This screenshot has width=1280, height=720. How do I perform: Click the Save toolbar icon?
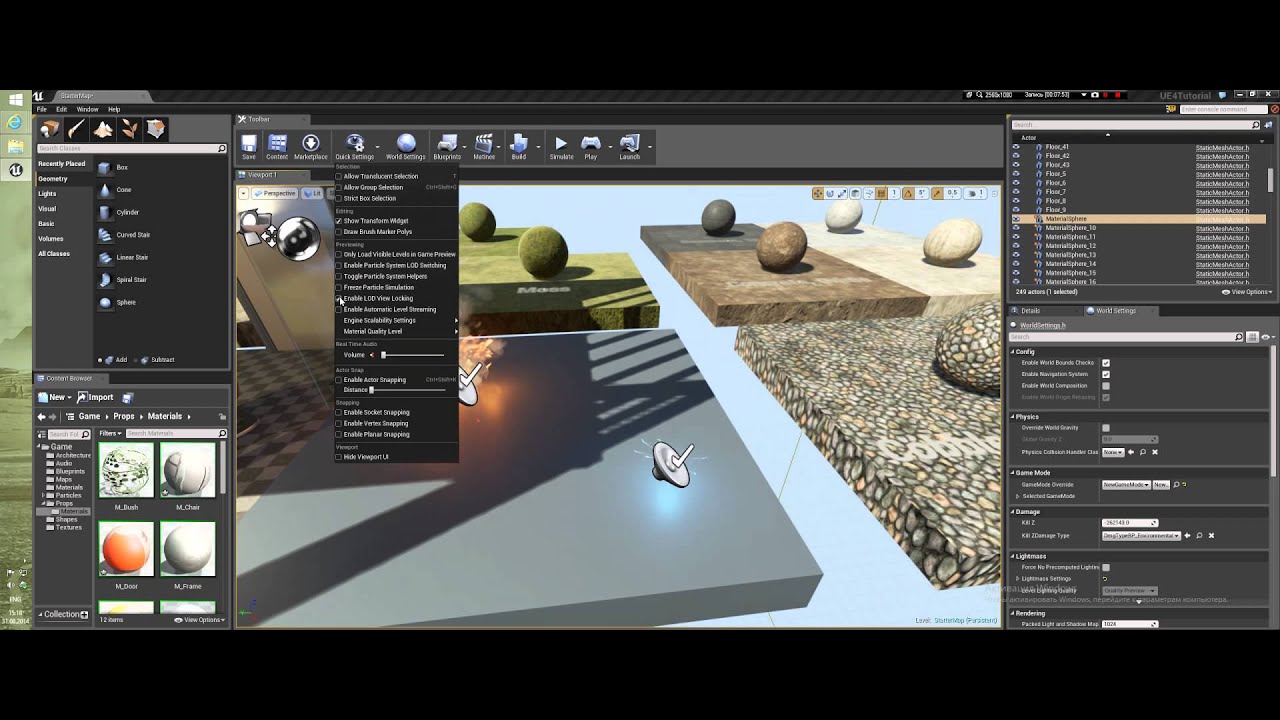tap(249, 147)
